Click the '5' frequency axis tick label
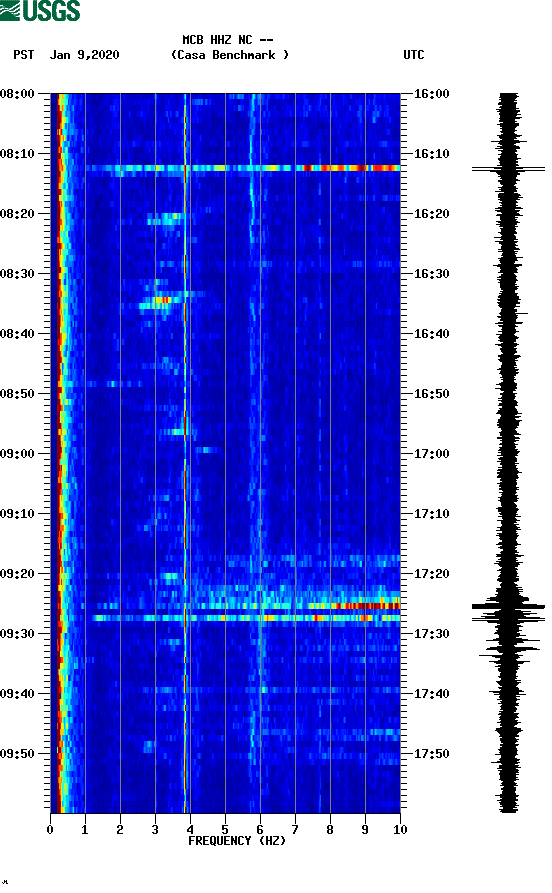Screen dimensions: 552x893 (225, 830)
